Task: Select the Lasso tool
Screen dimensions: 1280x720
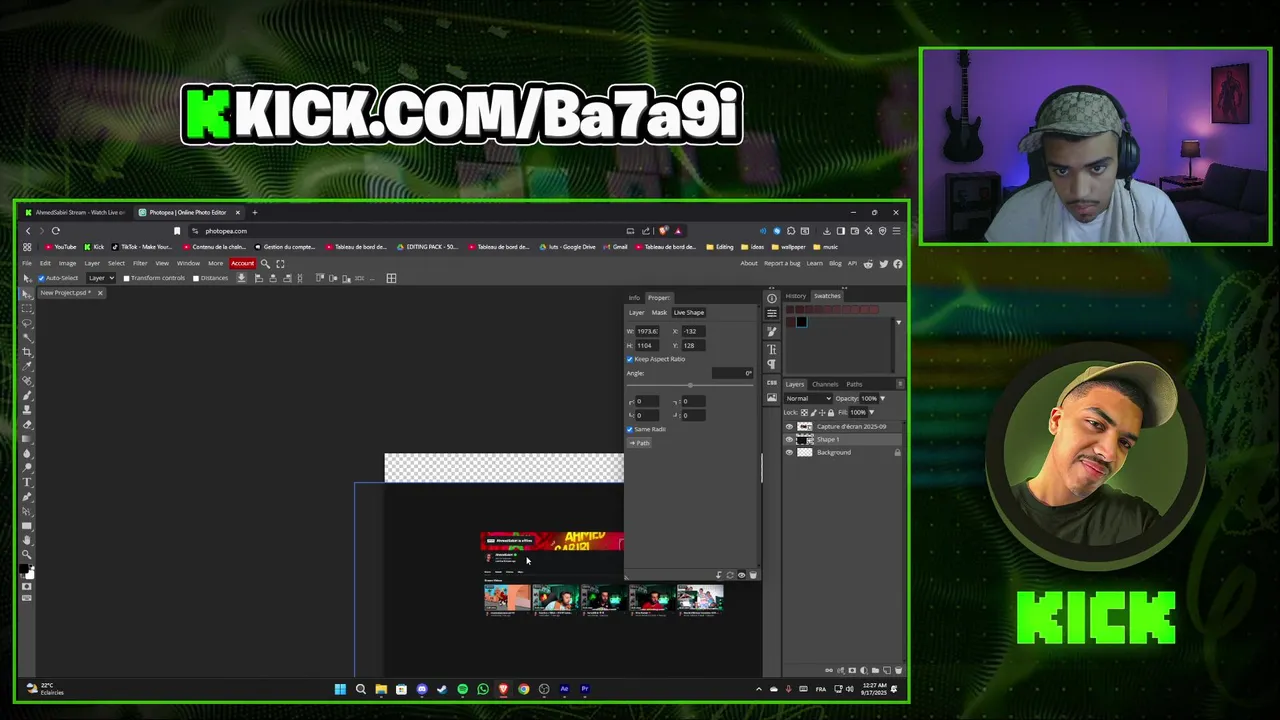Action: [x=27, y=324]
